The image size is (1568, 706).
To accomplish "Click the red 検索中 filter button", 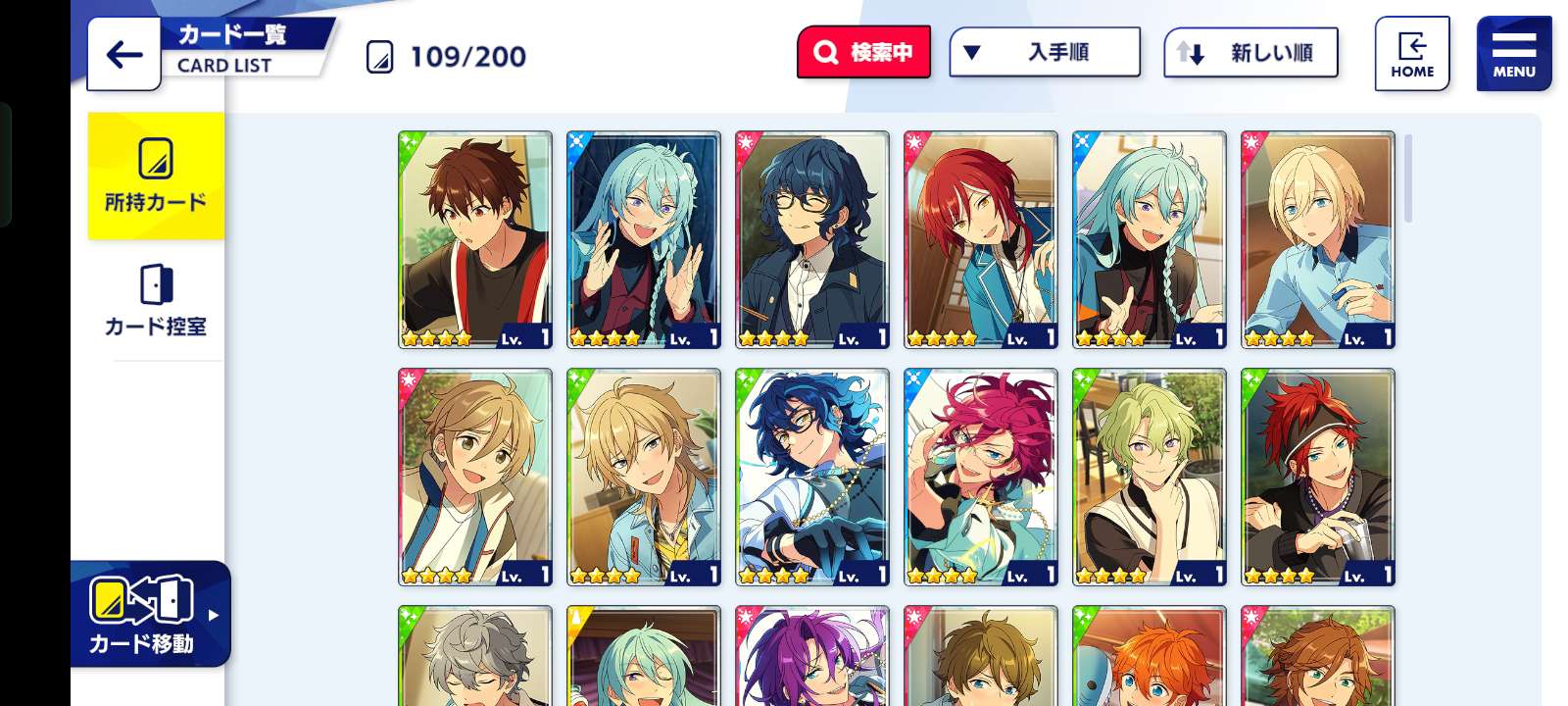I will [863, 52].
